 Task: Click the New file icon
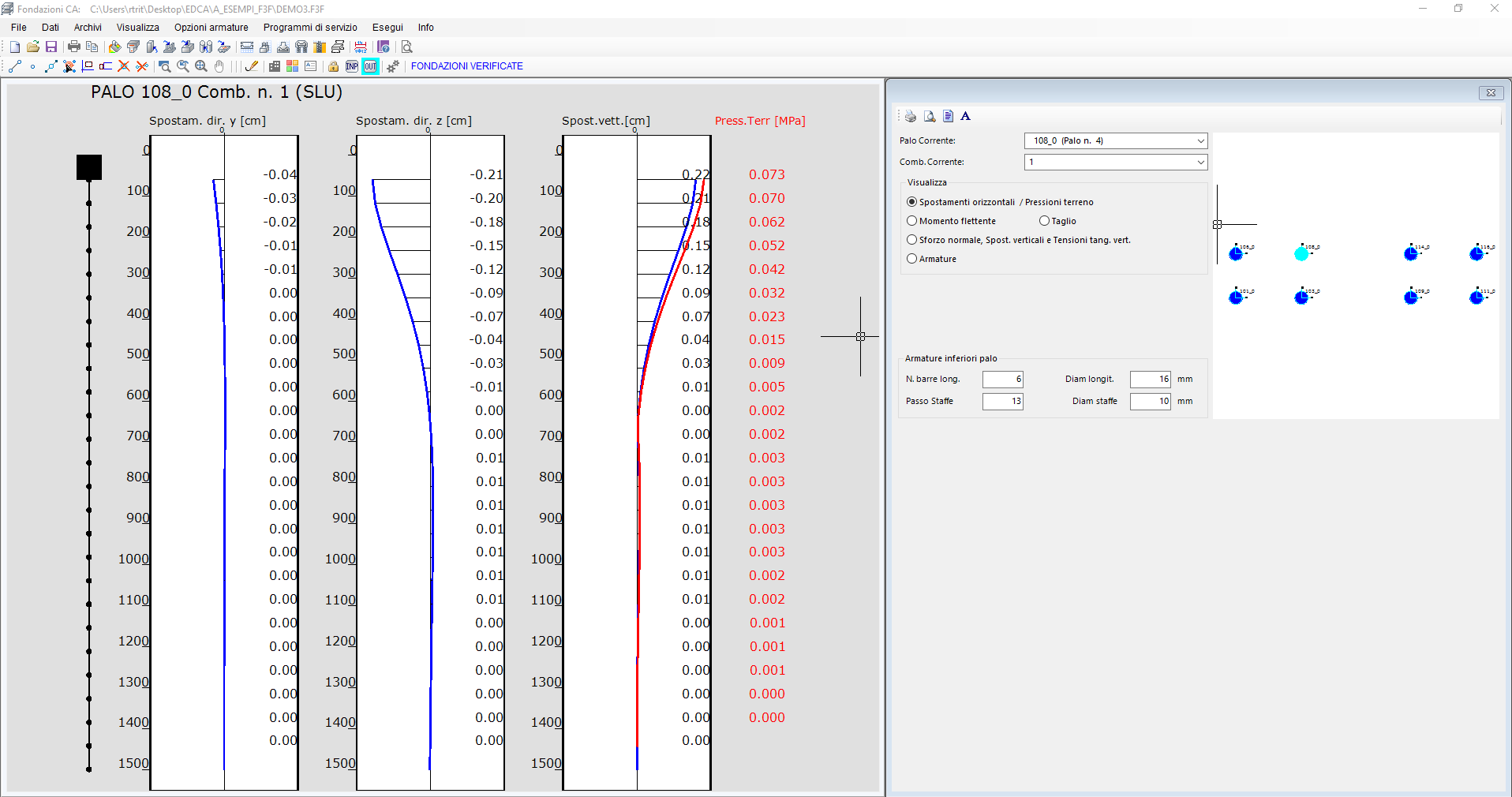pos(15,47)
